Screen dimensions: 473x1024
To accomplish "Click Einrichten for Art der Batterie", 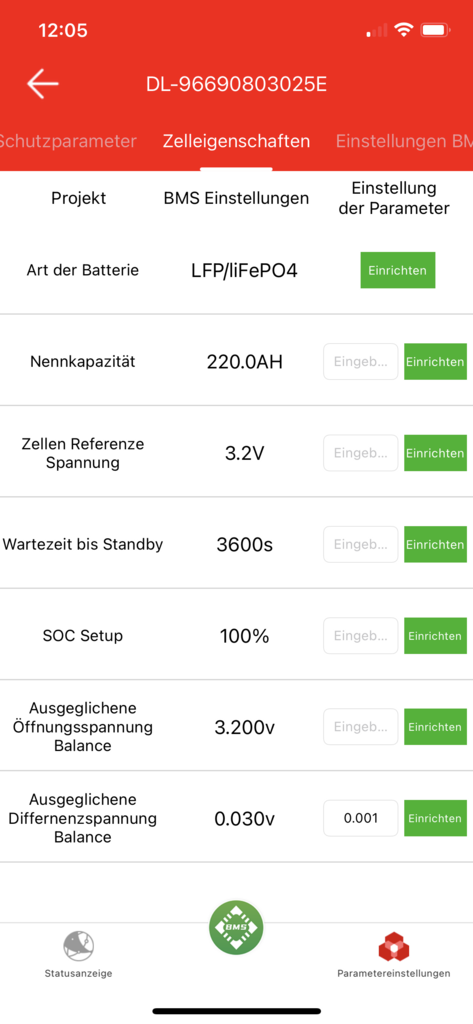I will pos(397,270).
